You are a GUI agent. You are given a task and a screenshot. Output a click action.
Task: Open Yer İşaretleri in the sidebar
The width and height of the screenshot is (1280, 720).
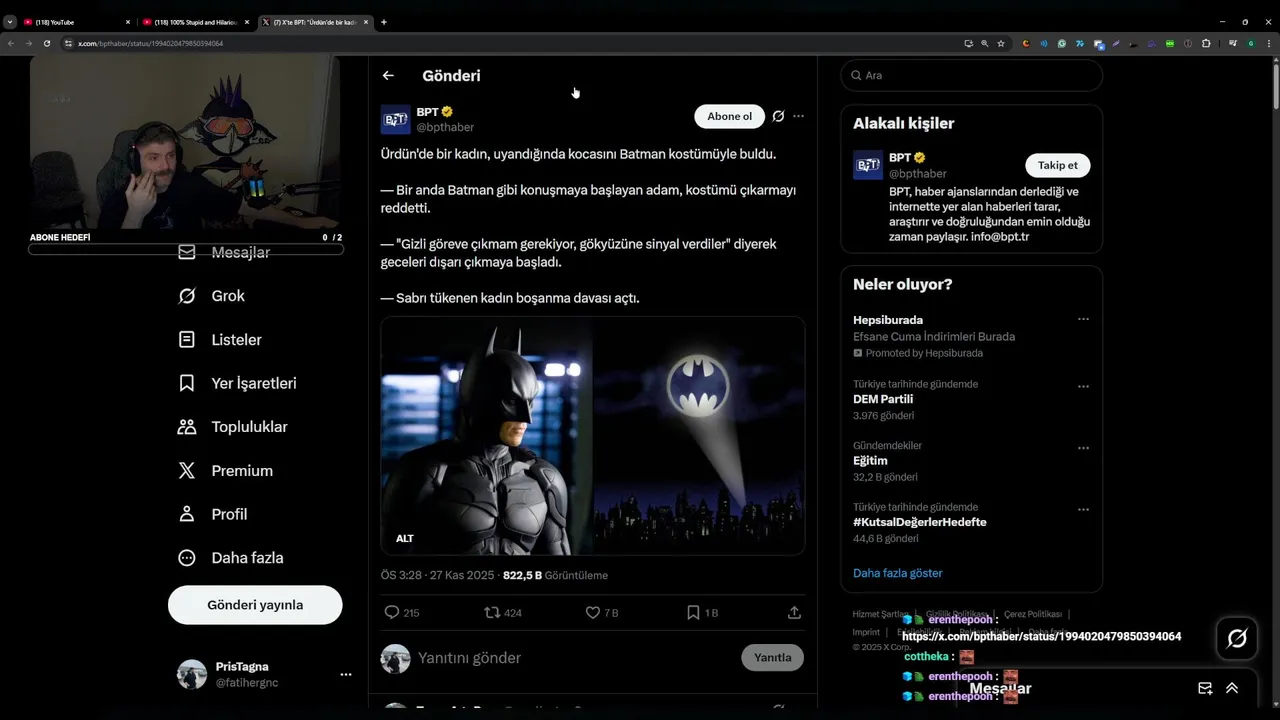[237, 383]
